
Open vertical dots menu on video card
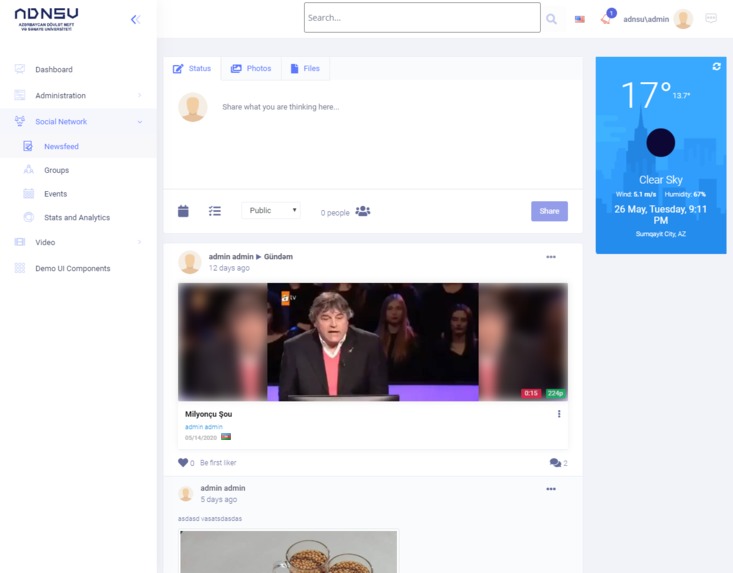[559, 414]
